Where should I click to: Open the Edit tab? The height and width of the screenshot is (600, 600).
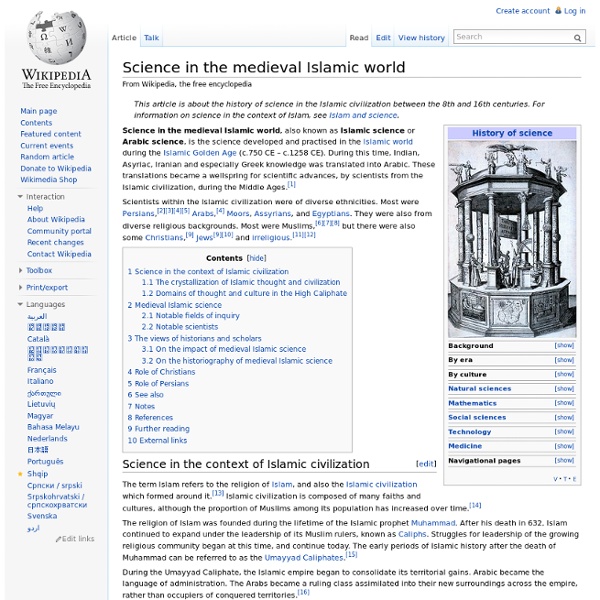[383, 38]
